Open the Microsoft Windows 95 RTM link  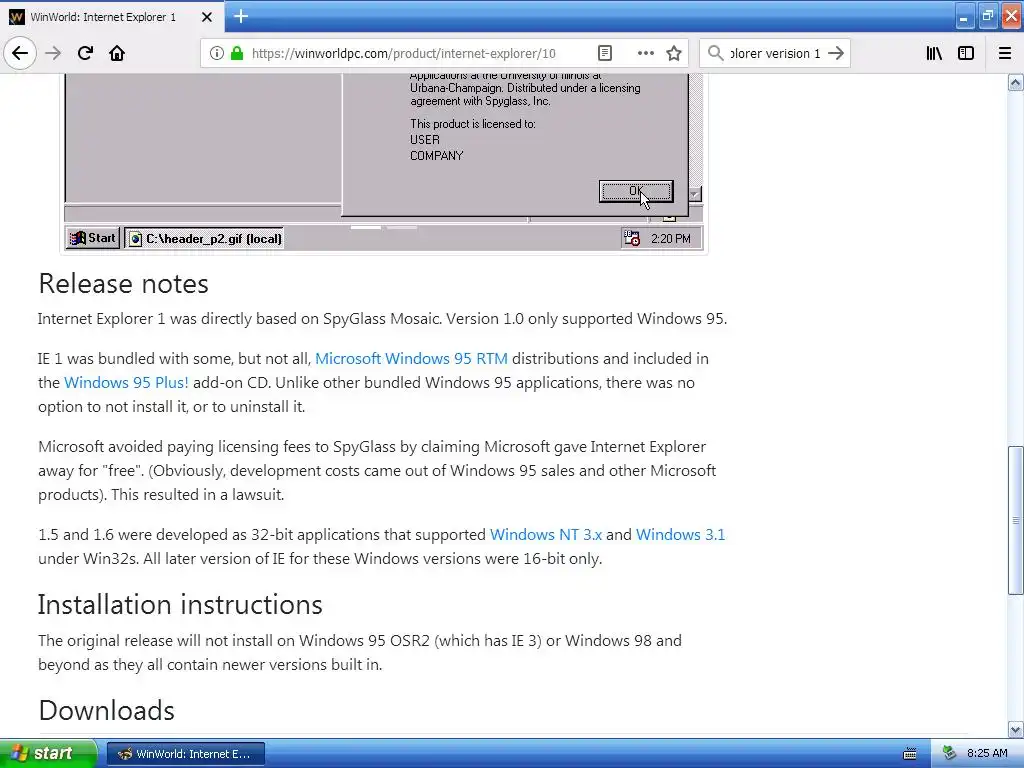(411, 359)
